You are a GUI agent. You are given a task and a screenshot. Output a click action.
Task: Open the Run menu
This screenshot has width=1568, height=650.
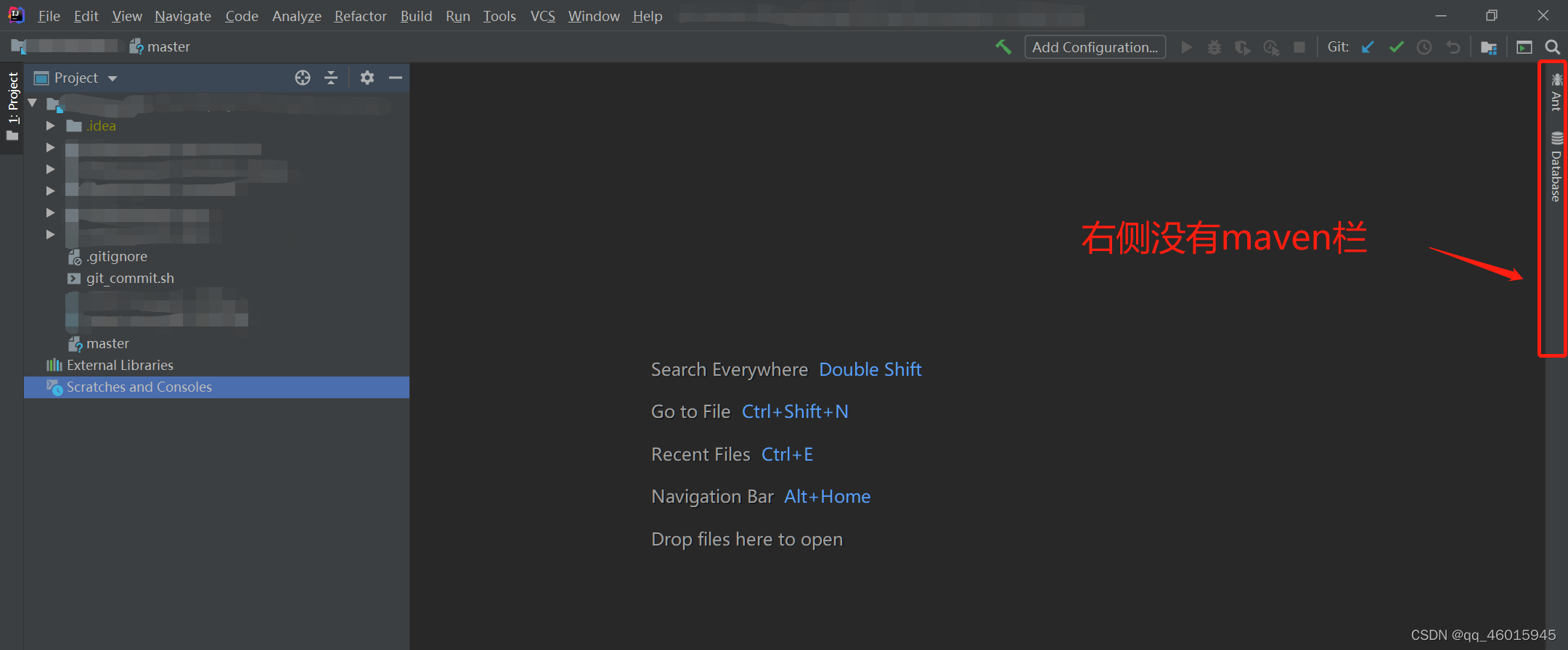point(458,16)
